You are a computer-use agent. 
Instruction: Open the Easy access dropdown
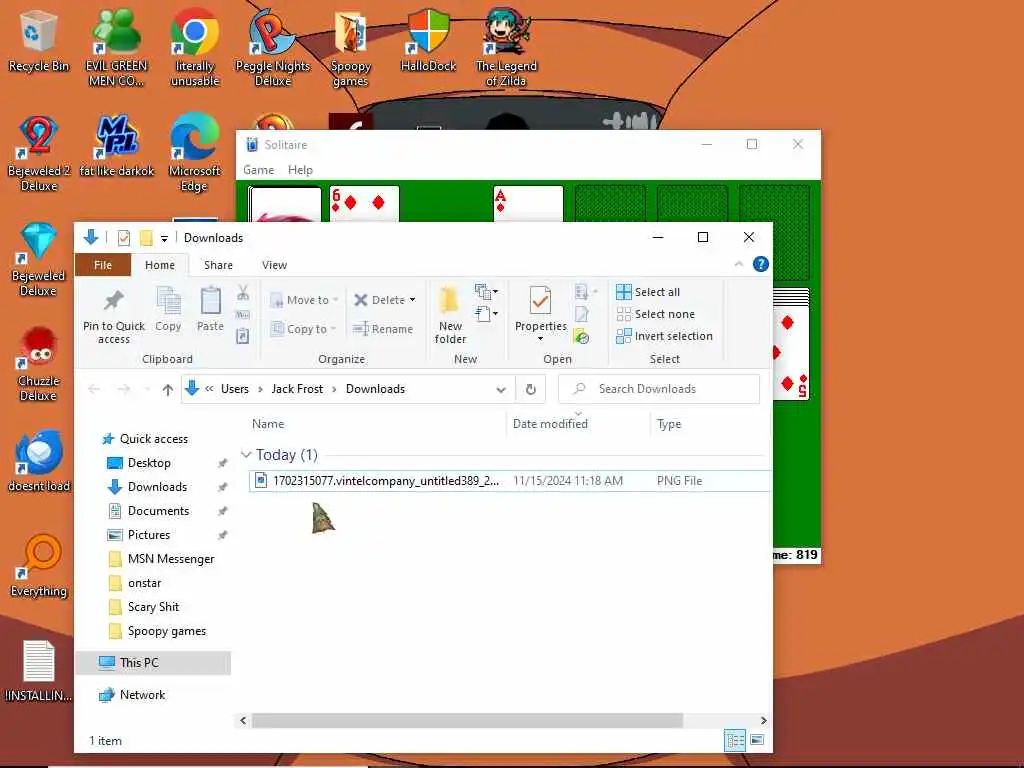(487, 314)
